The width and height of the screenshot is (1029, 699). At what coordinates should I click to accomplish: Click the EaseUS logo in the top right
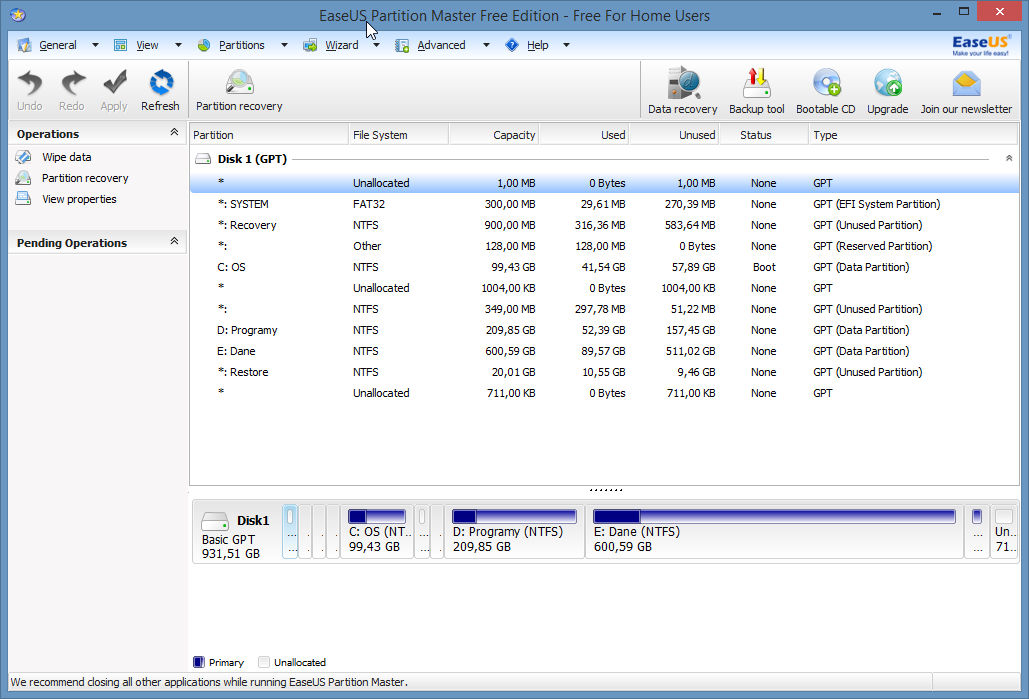click(x=981, y=45)
